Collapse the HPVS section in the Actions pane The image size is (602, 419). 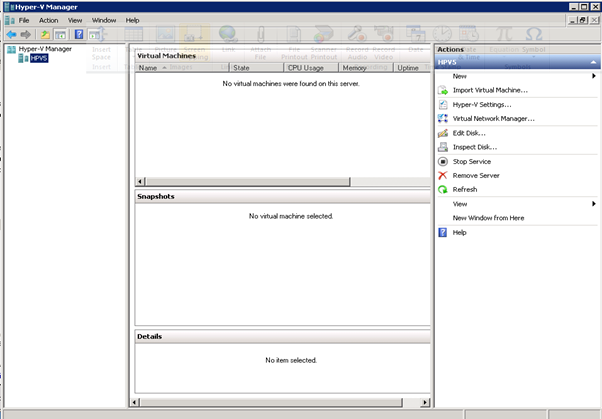pyautogui.click(x=594, y=62)
